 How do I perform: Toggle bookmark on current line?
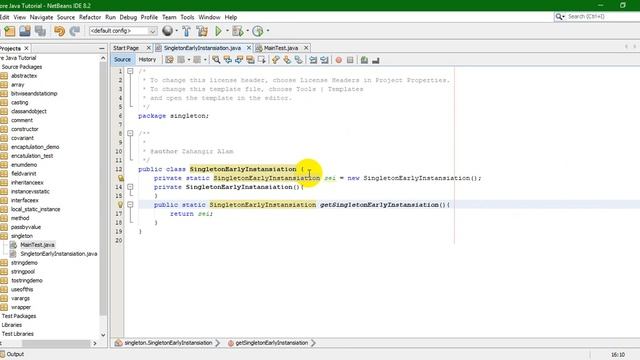pos(299,60)
